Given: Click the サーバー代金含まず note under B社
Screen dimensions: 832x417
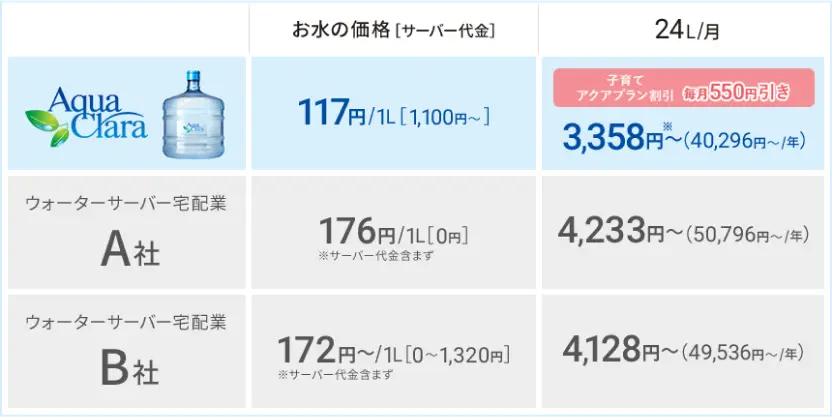Looking at the screenshot, I should click(x=335, y=375).
